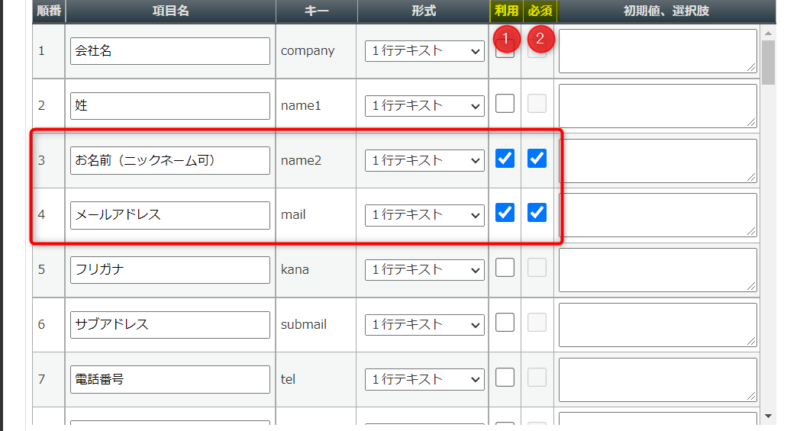The image size is (800, 431).
Task: Click initial value textarea for tel row
Action: [658, 379]
